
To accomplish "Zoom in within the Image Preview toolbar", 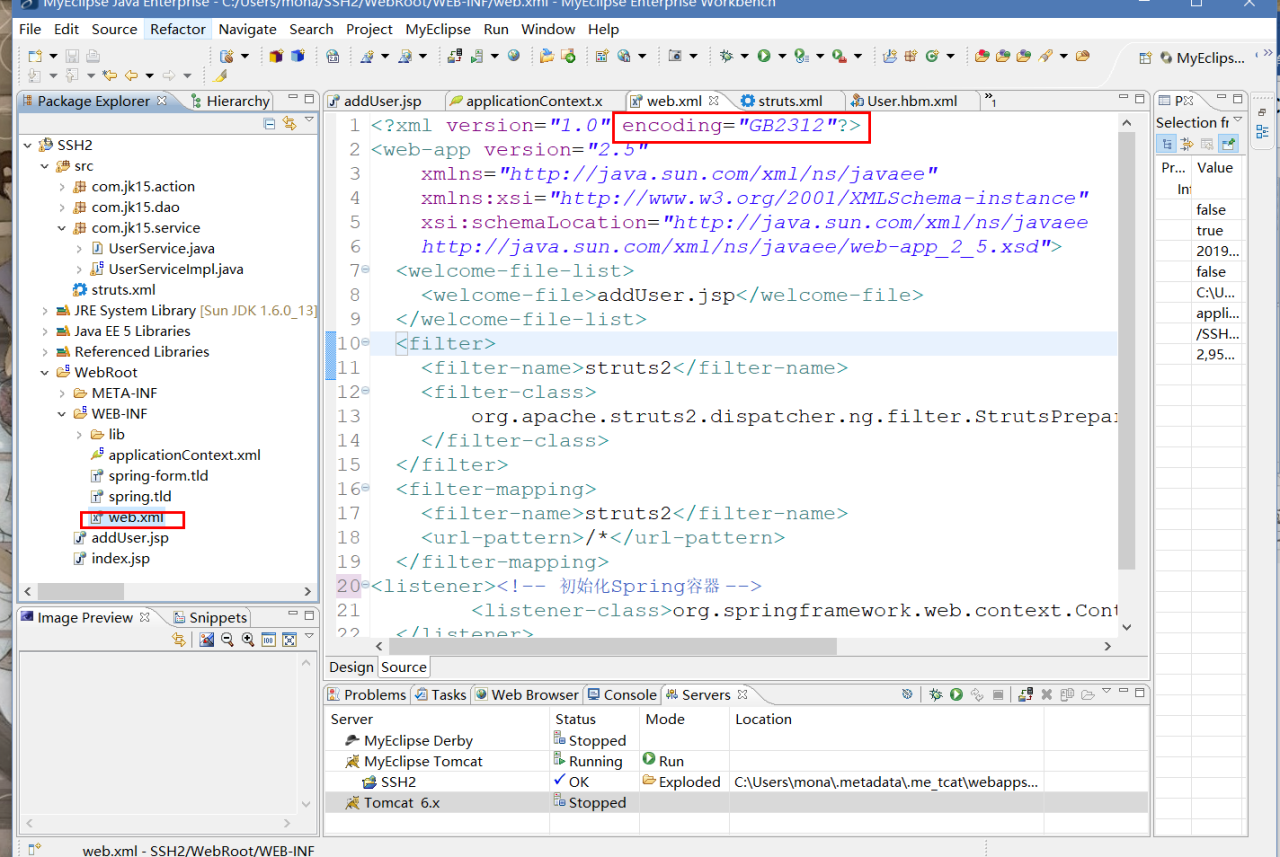I will [x=248, y=640].
